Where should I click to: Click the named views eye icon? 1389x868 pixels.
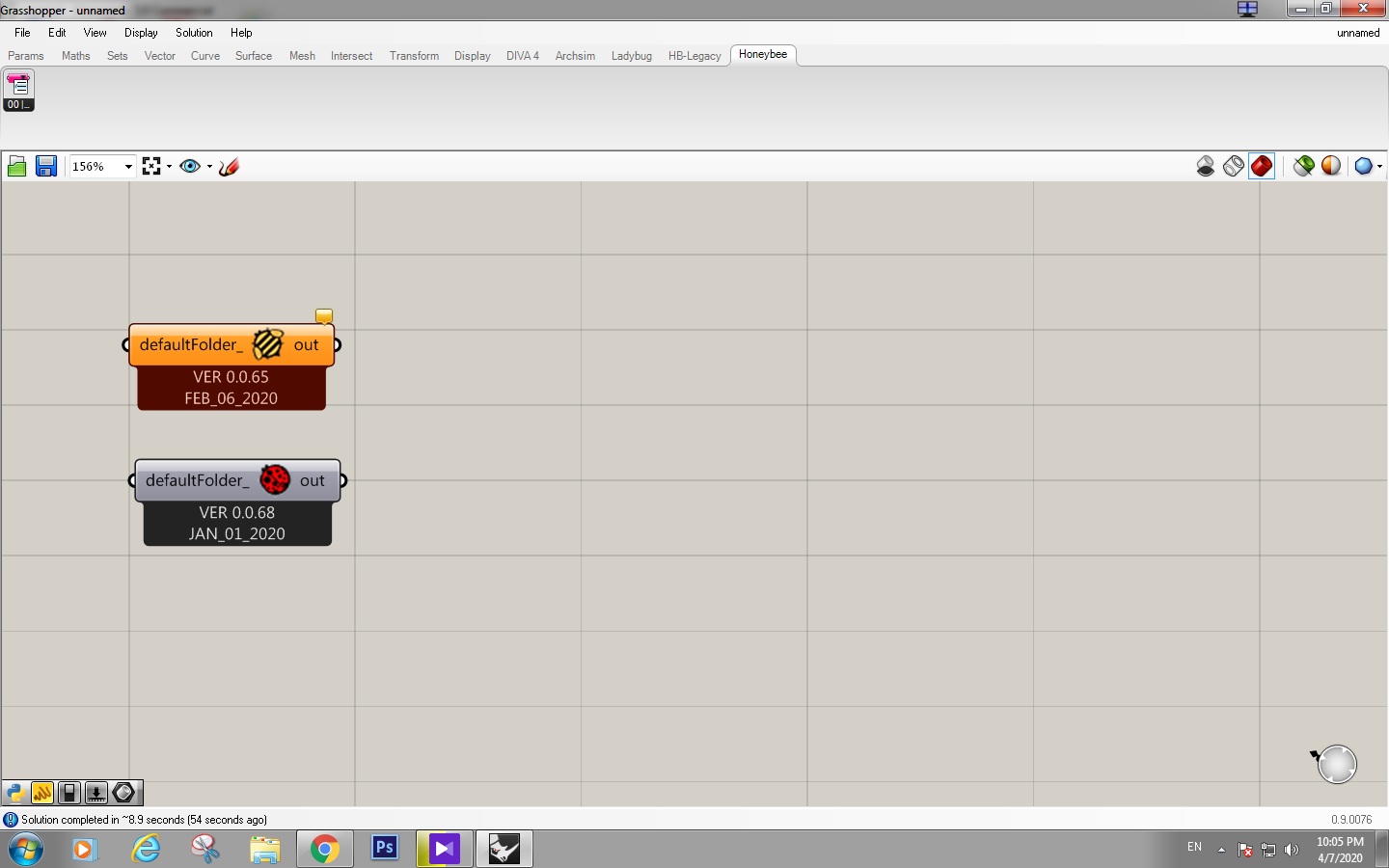(x=190, y=166)
